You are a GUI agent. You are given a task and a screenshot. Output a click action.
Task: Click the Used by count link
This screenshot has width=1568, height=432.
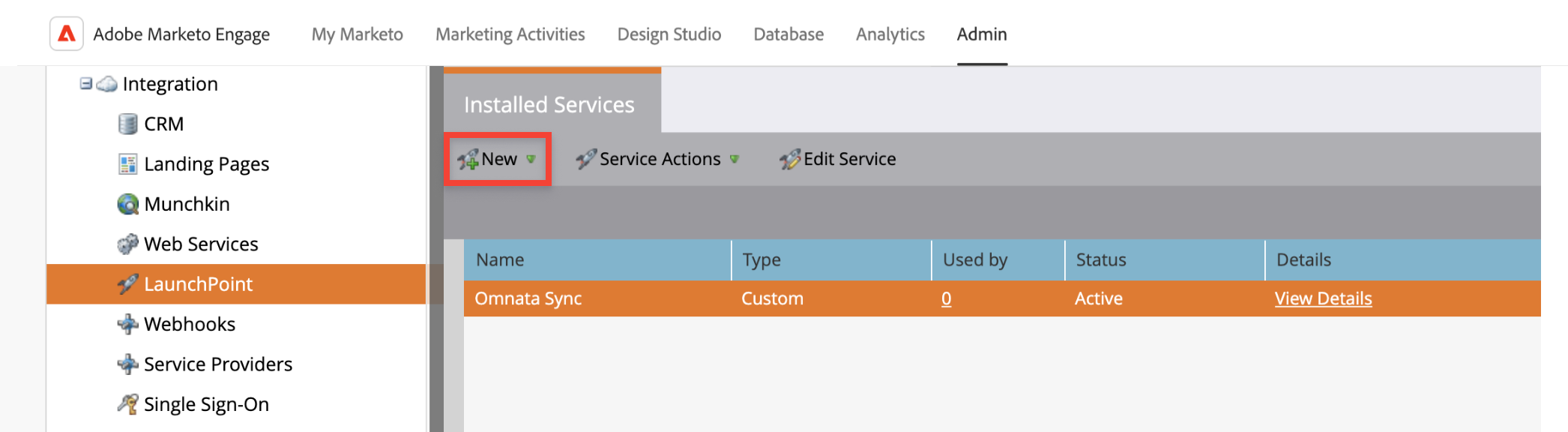tap(946, 298)
